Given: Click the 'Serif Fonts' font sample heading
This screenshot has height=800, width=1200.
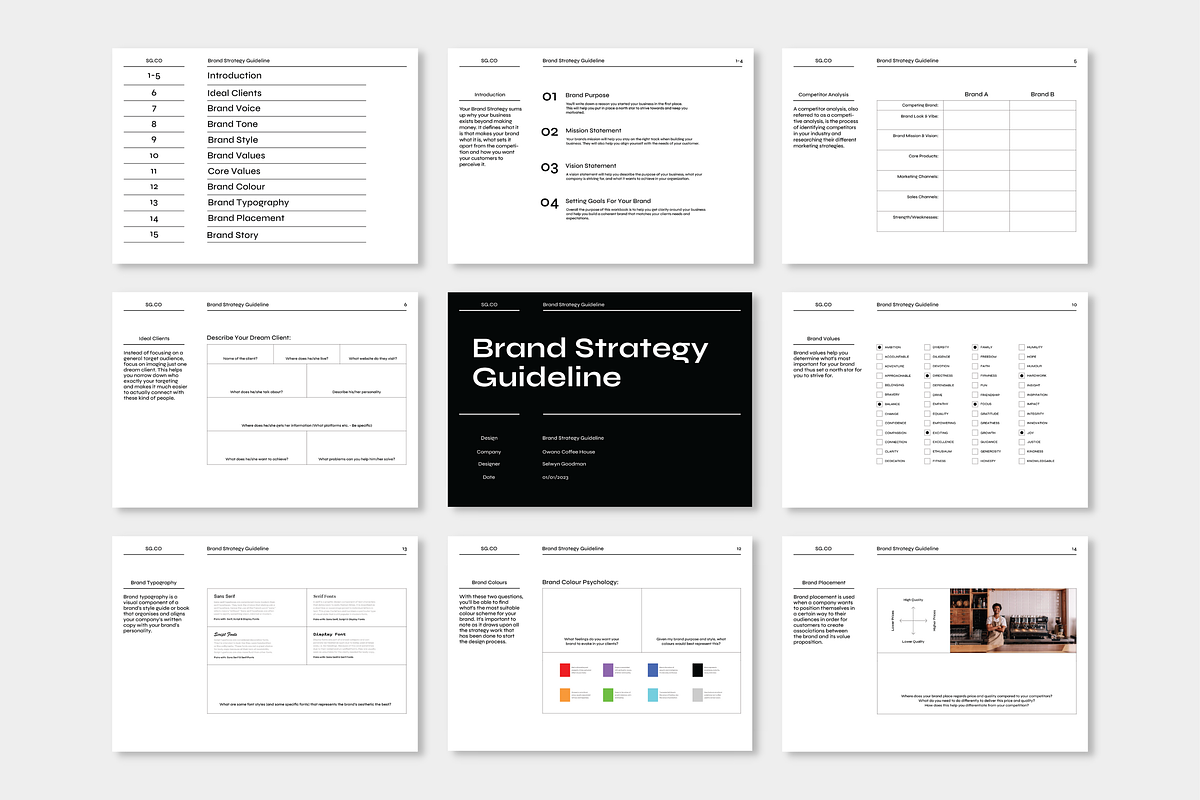Looking at the screenshot, I should (326, 596).
